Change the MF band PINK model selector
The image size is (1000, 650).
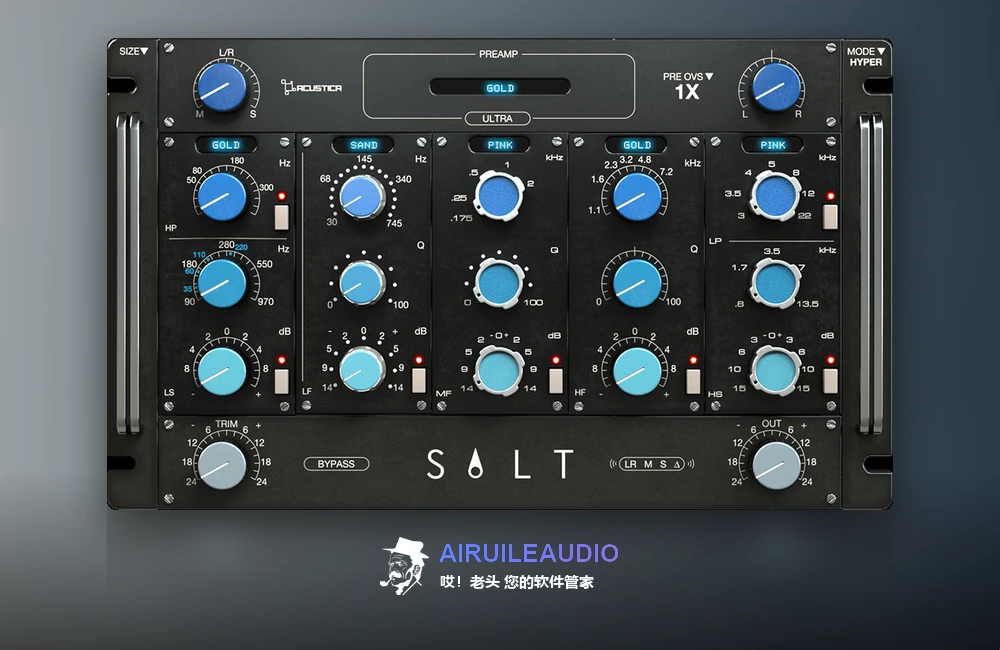click(499, 145)
